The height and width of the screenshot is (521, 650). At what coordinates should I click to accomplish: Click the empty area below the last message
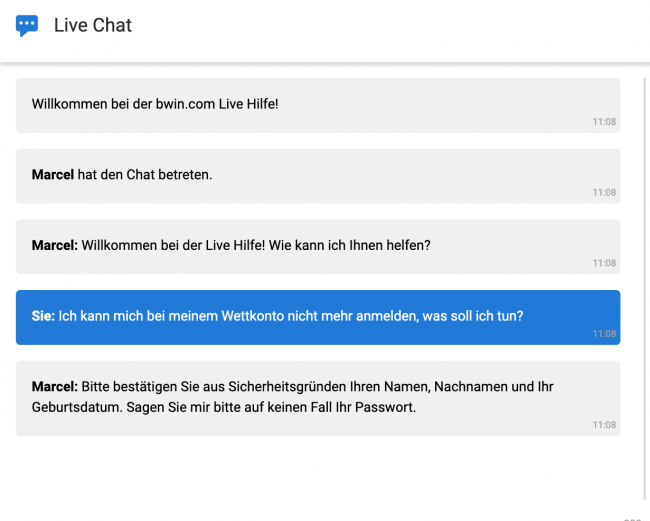318,475
